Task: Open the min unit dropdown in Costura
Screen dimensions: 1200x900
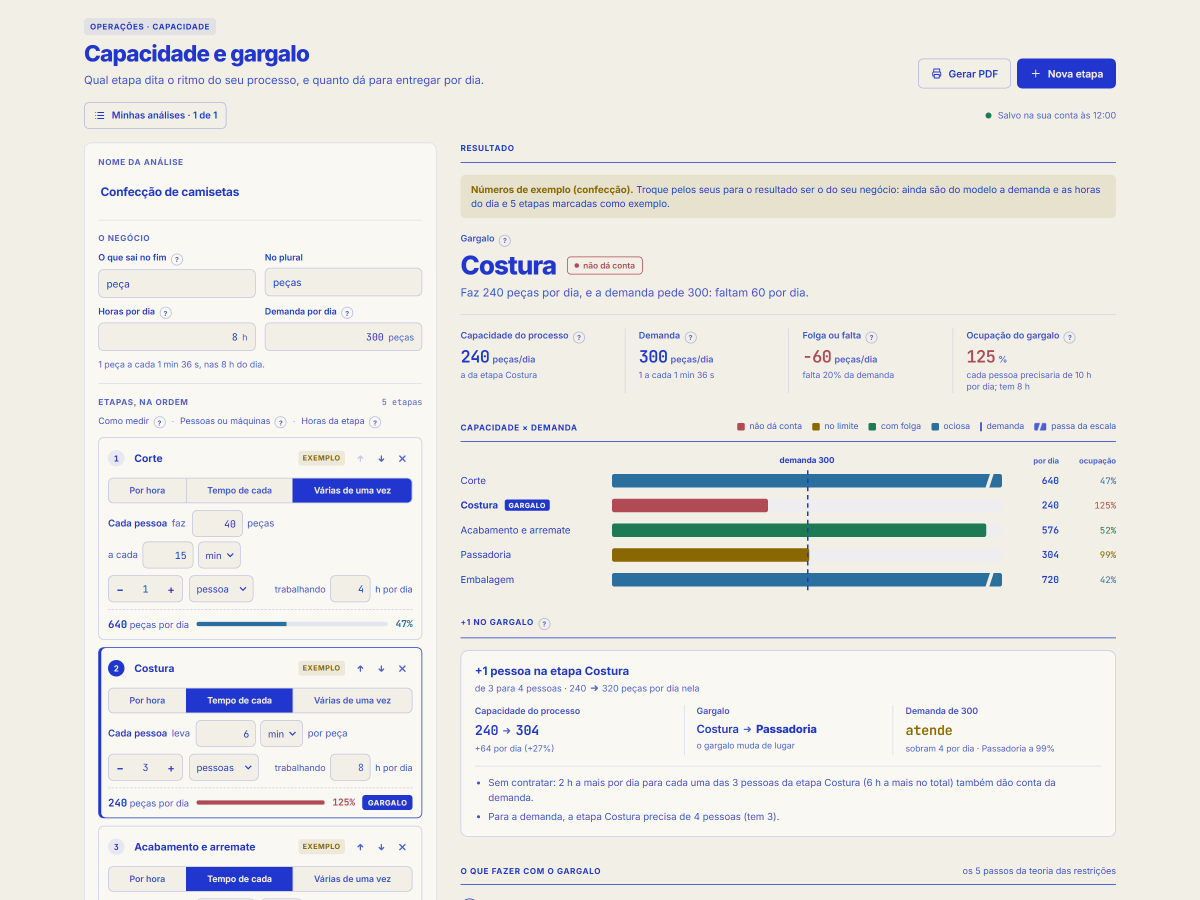Action: click(x=281, y=734)
